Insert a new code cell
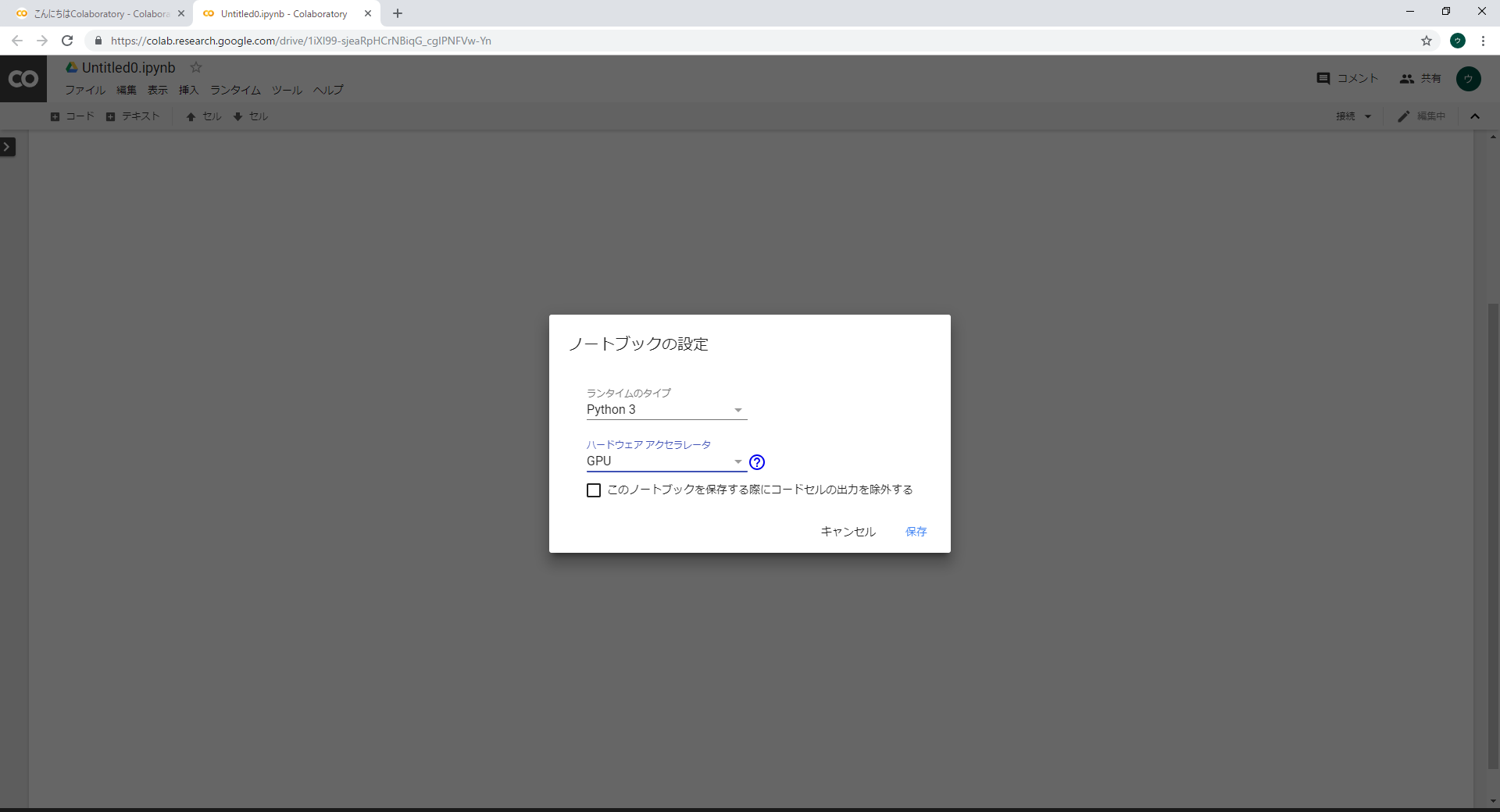 (72, 116)
